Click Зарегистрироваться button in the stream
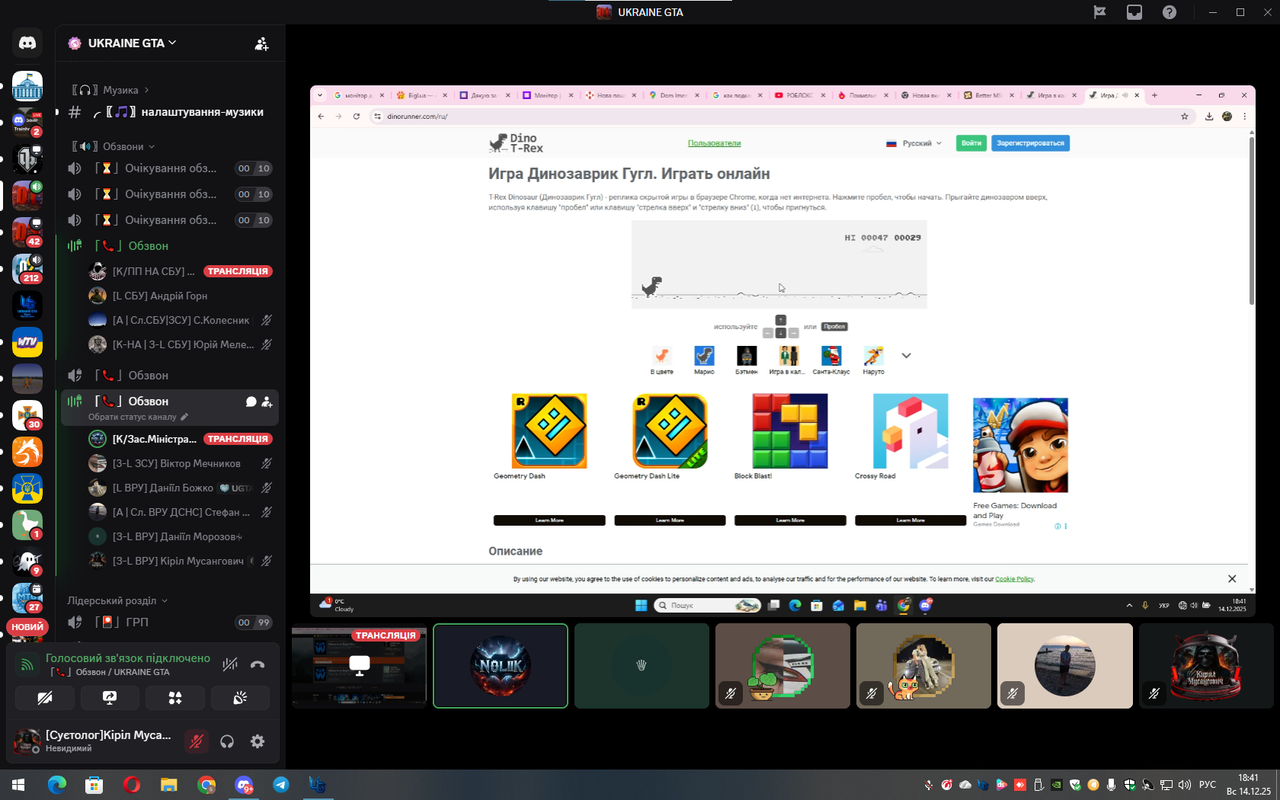1280x800 pixels. [1030, 143]
